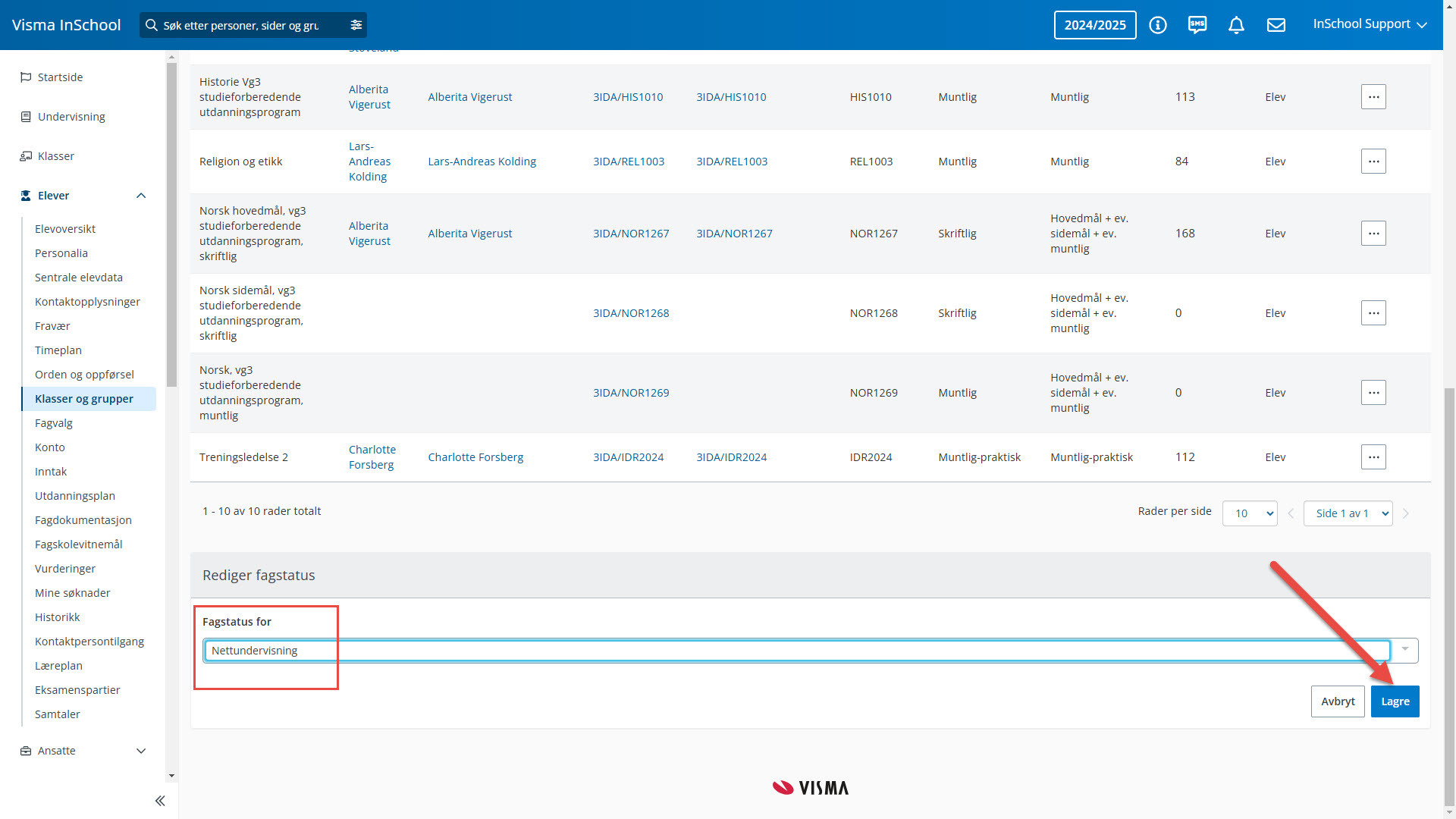Click the information circle icon
Screen dimensions: 1456x819
[1157, 25]
